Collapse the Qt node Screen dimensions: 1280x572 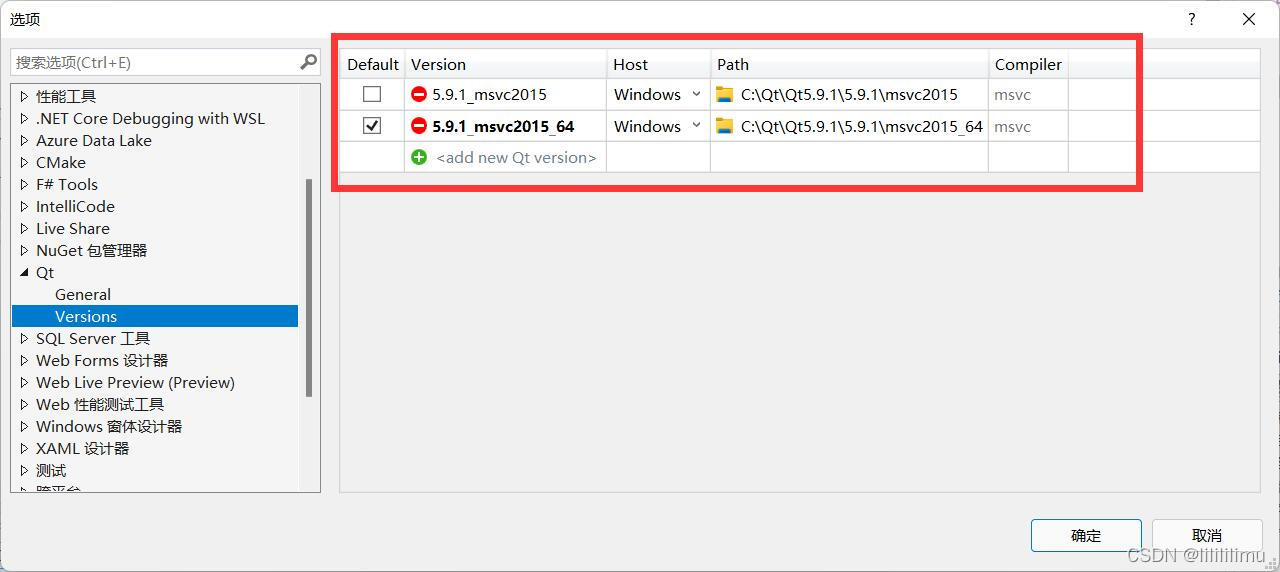coord(25,272)
